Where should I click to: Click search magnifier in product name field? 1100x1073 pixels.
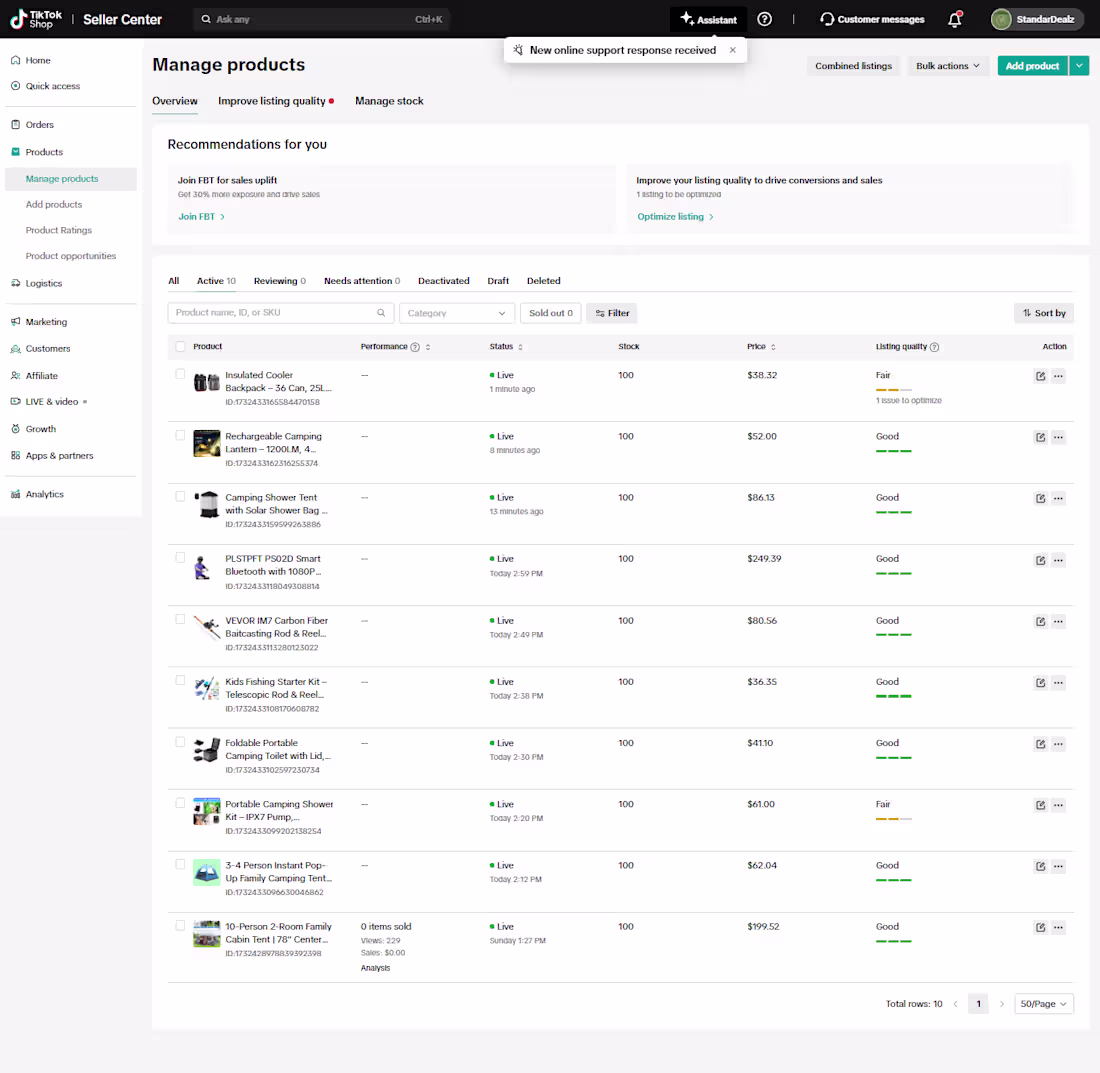click(381, 313)
